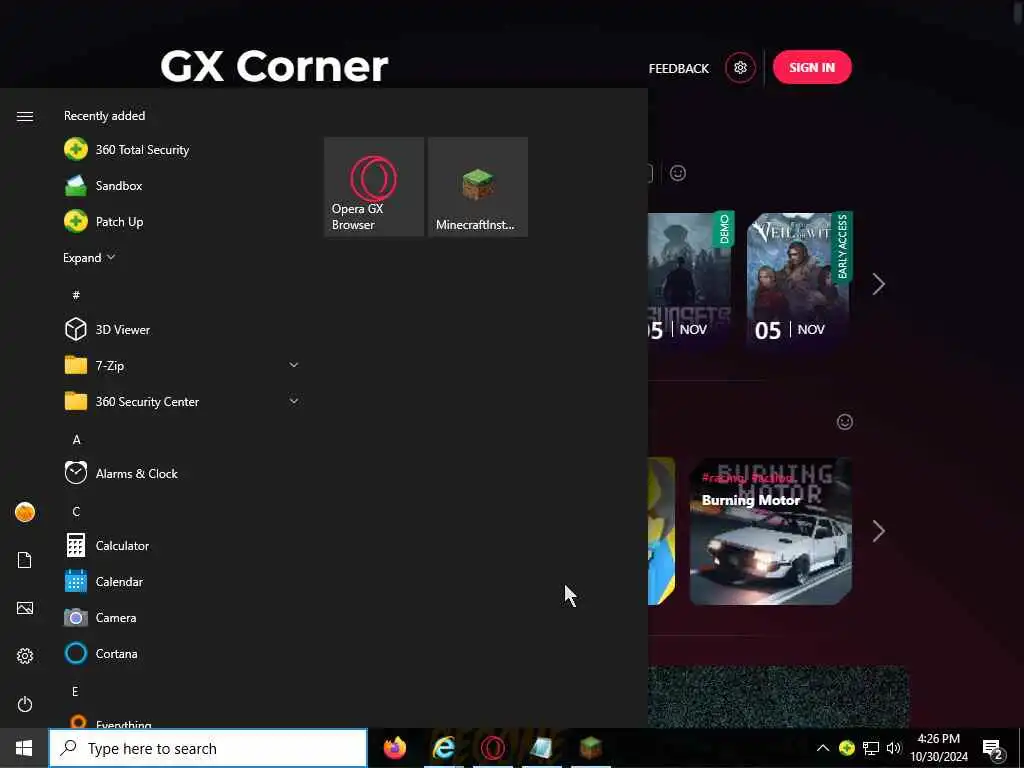1024x768 pixels.
Task: Open 360 Total Security tray icon
Action: click(x=846, y=748)
